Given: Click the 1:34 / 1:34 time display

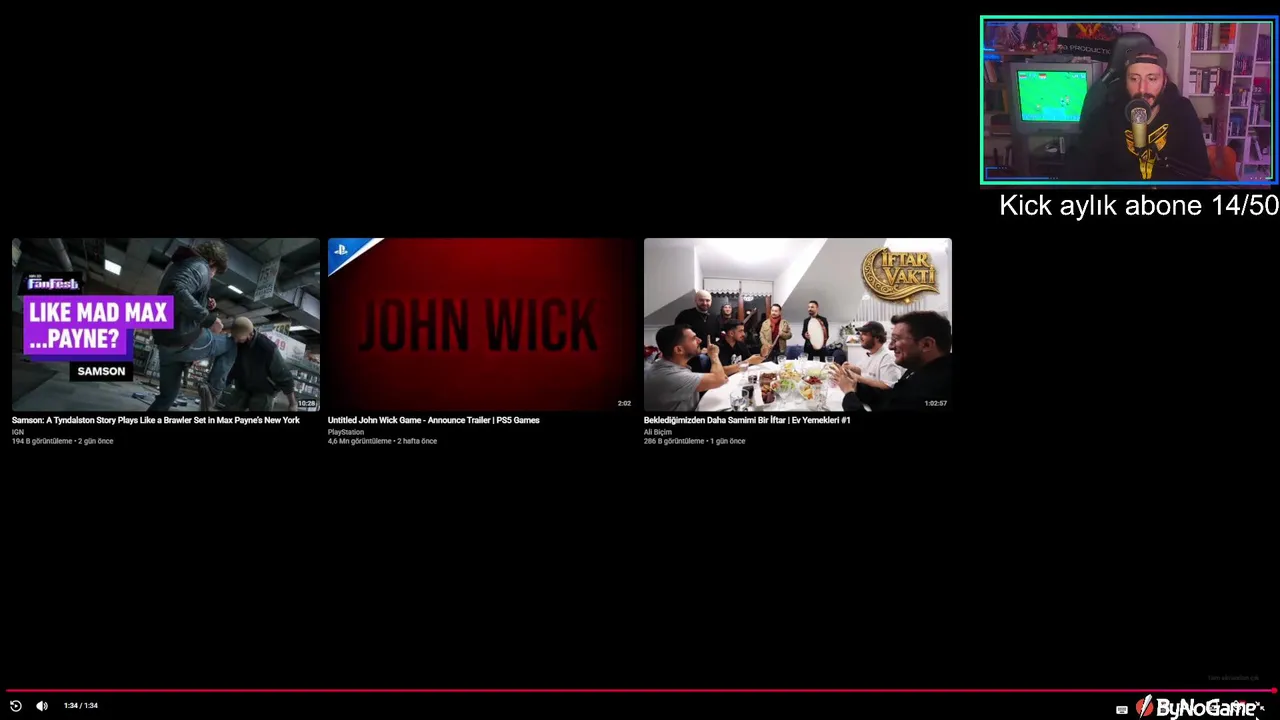Looking at the screenshot, I should click(81, 706).
